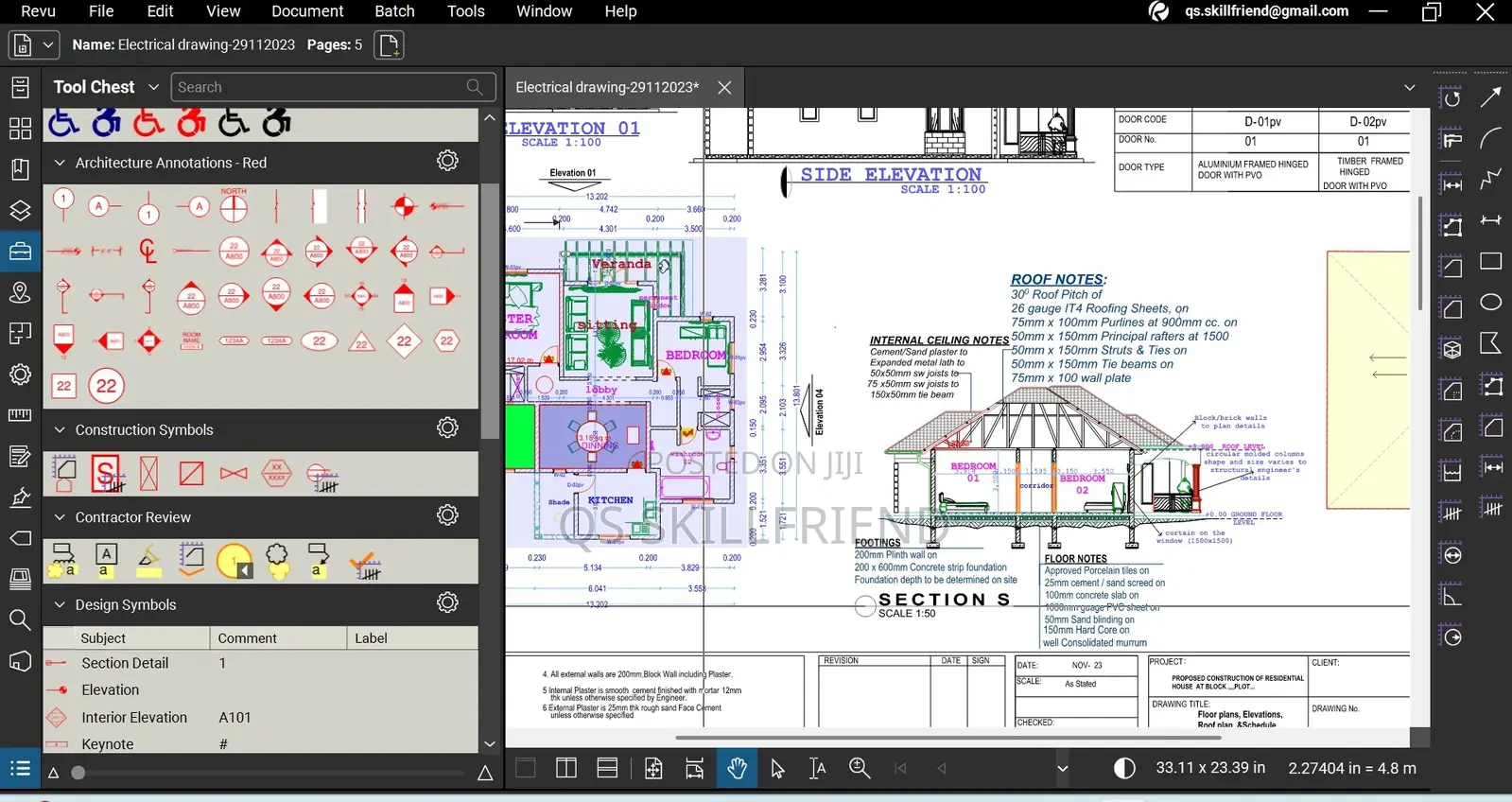Activate the Zoom magnifier tool
Image resolution: width=1512 pixels, height=802 pixels.
860,768
